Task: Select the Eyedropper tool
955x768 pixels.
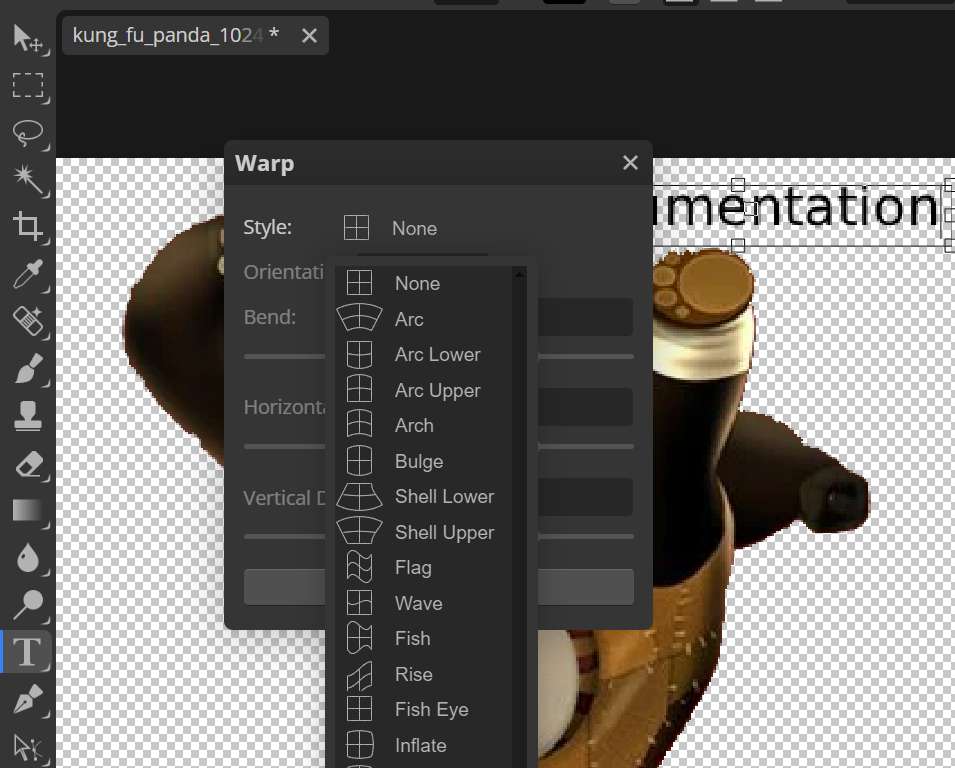Action: tap(27, 273)
